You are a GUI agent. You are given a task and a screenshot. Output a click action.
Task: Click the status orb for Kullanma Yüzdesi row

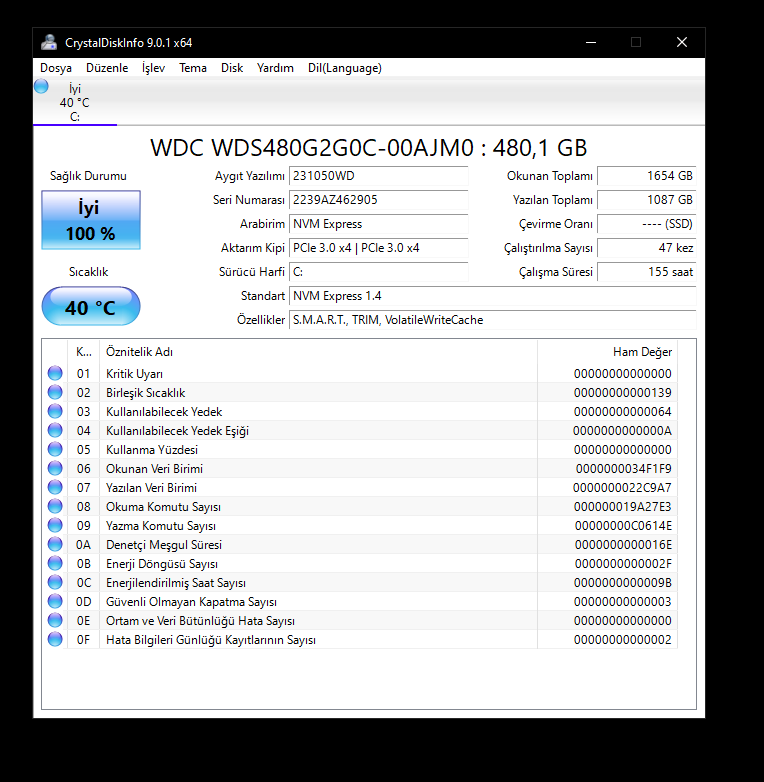coord(55,449)
